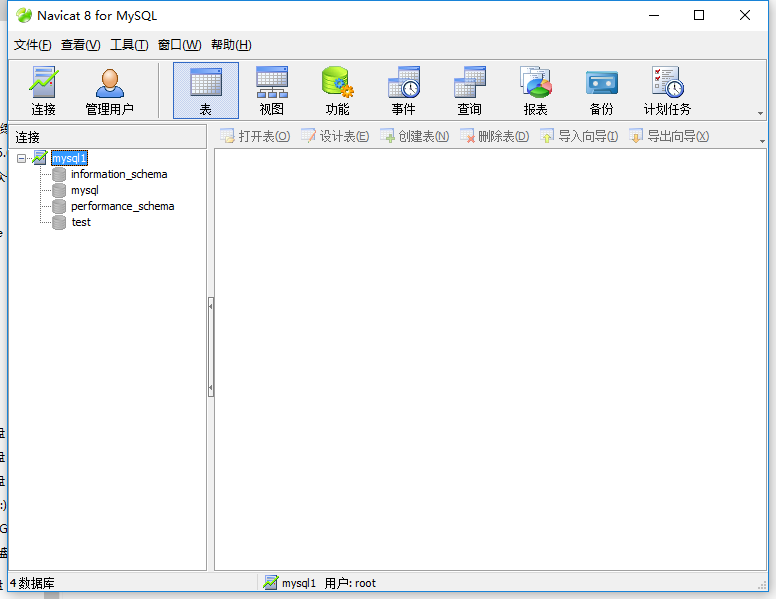This screenshot has height=599, width=776.
Task: Expand main toolbar overflow arrow
Action: [x=760, y=113]
